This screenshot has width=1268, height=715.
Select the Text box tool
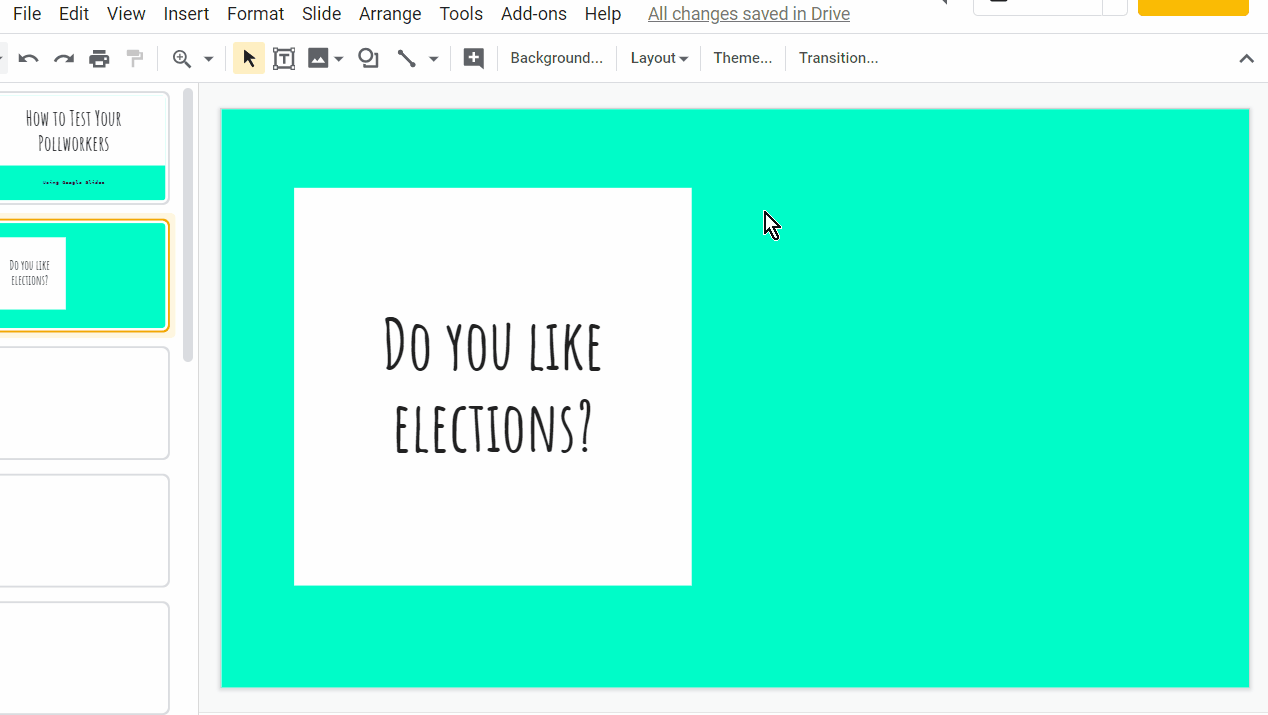click(284, 59)
